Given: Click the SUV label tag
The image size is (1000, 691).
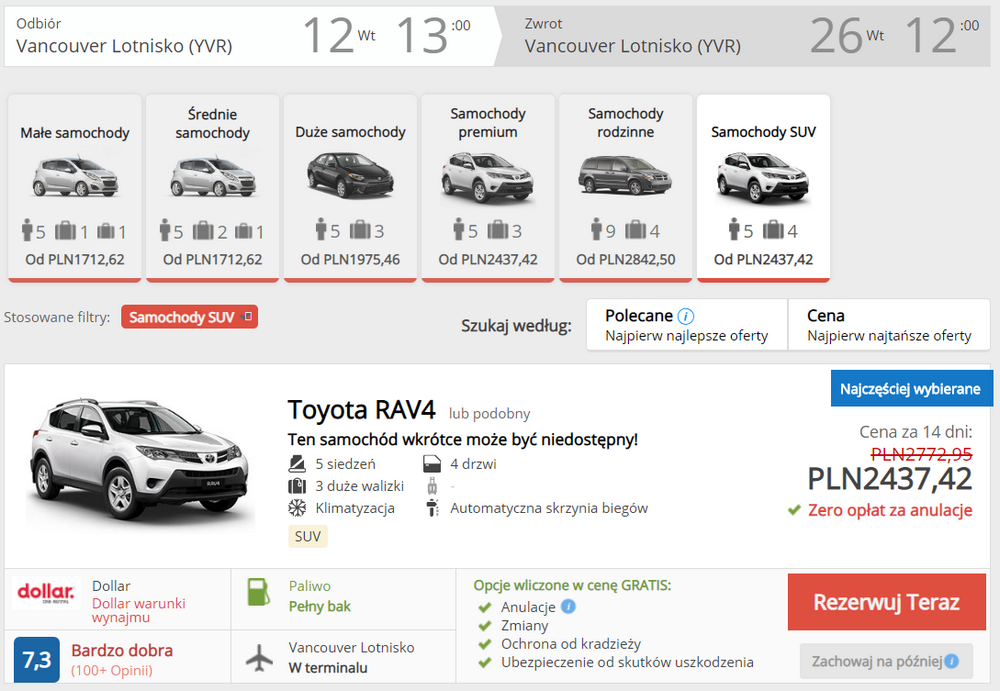Looking at the screenshot, I should (x=307, y=536).
